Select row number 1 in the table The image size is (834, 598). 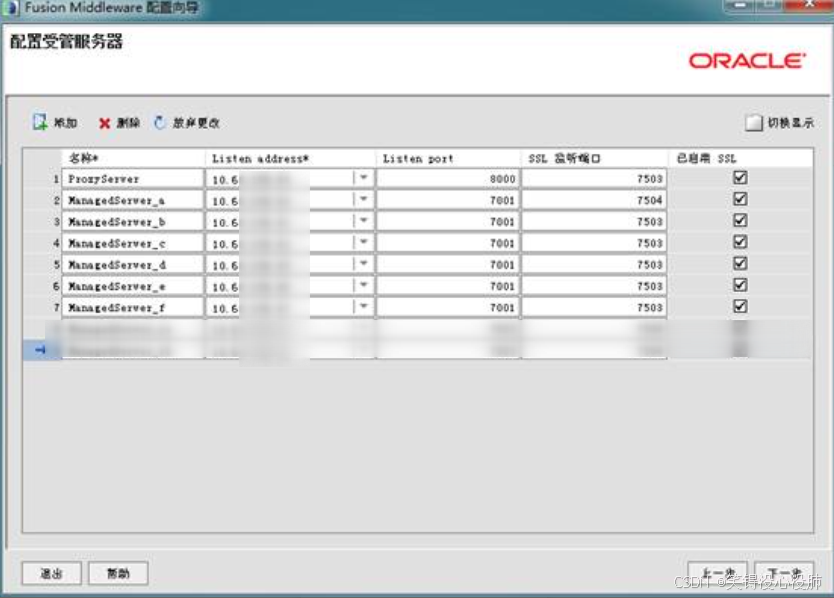point(43,179)
